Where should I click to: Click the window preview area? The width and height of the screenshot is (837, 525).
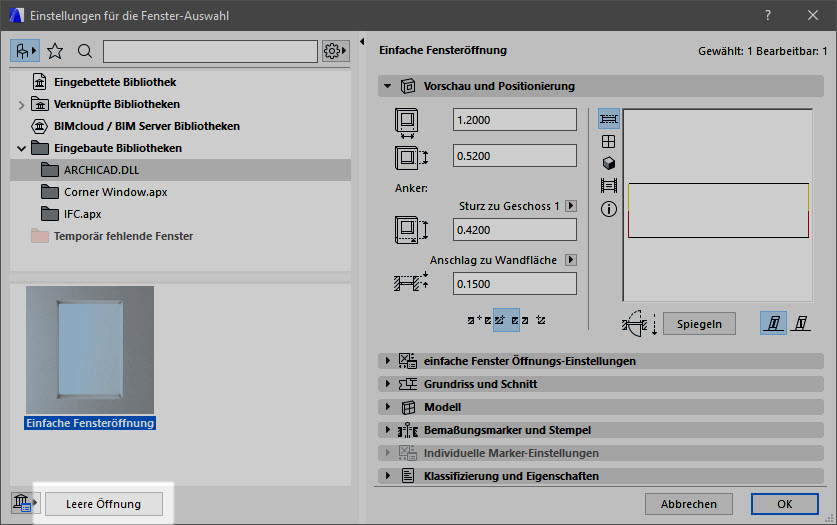[x=718, y=205]
